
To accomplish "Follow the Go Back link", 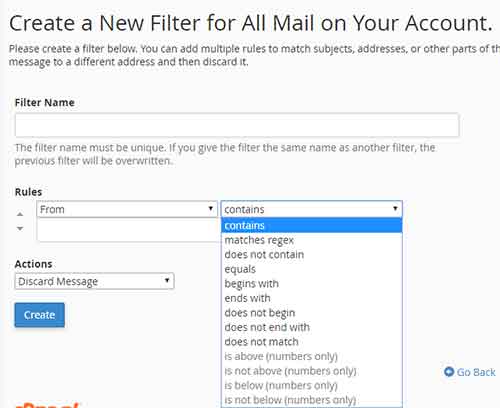I will [x=476, y=372].
